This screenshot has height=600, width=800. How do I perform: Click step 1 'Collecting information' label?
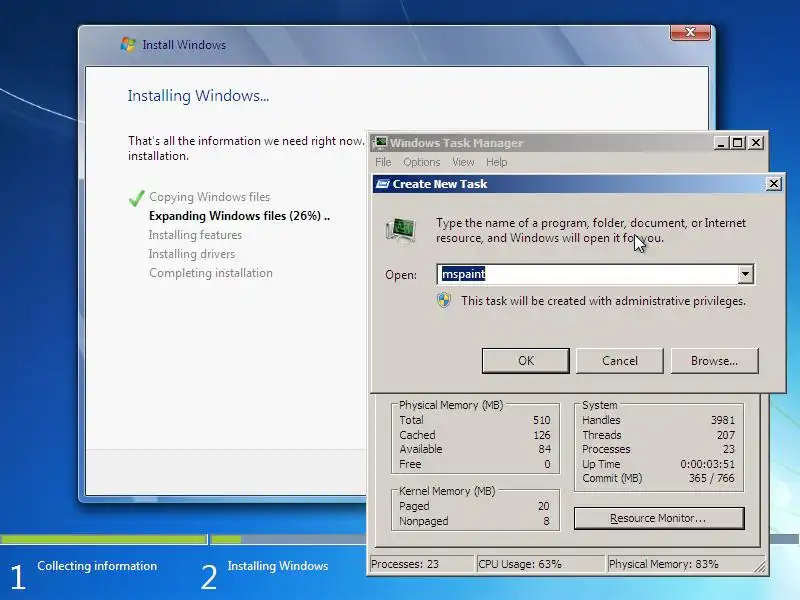(x=97, y=566)
